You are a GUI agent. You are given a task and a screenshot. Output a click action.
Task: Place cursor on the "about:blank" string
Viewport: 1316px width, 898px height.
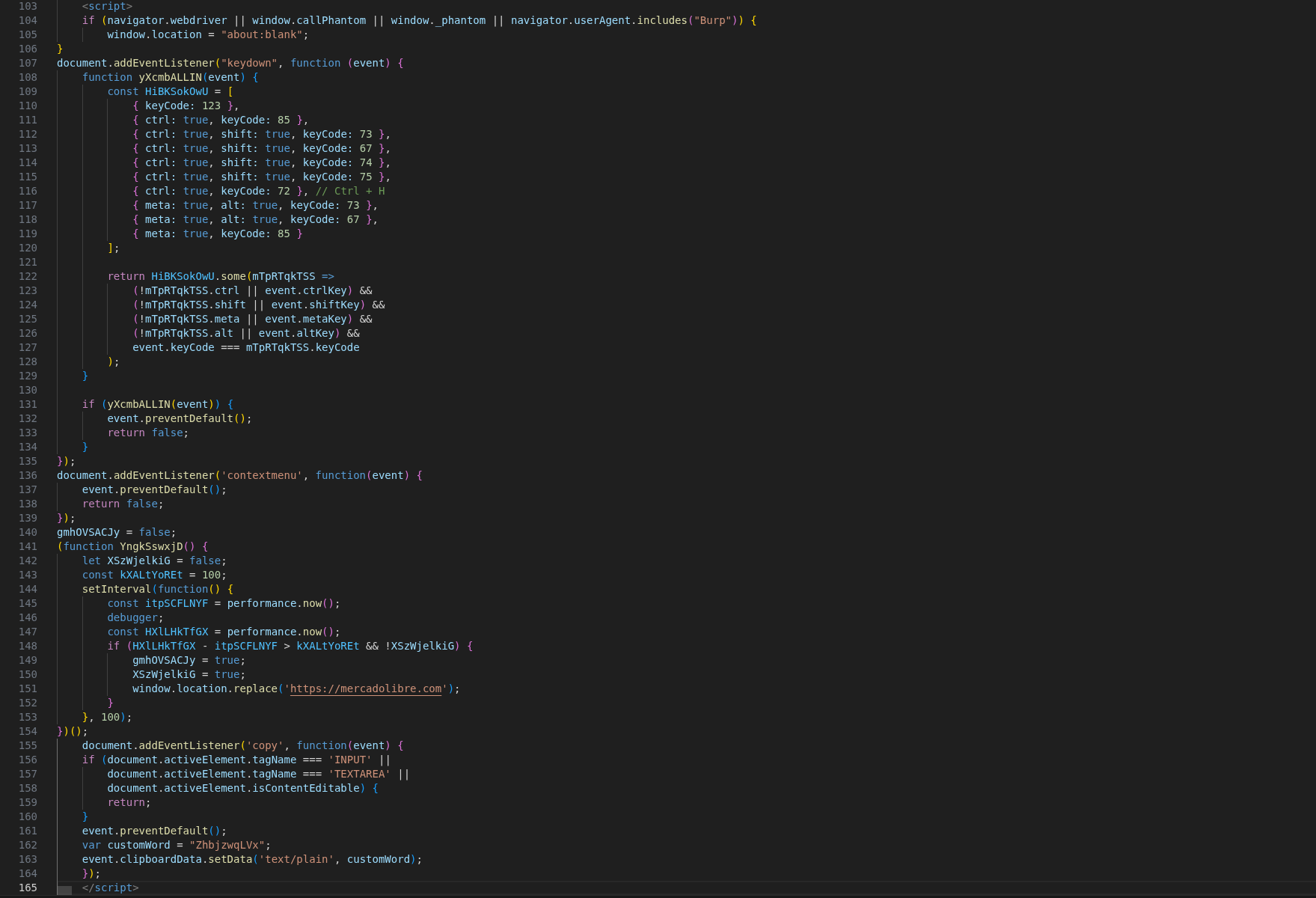(262, 34)
